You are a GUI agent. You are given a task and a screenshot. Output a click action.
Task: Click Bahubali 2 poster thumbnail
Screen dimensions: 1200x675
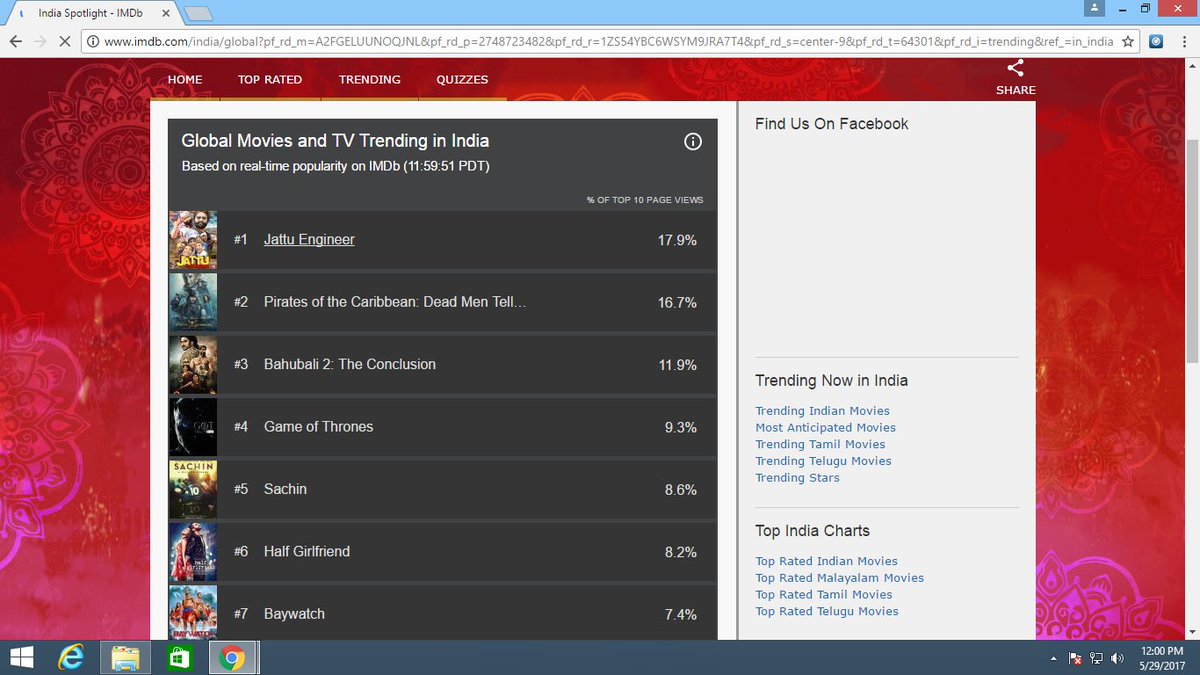click(x=193, y=364)
